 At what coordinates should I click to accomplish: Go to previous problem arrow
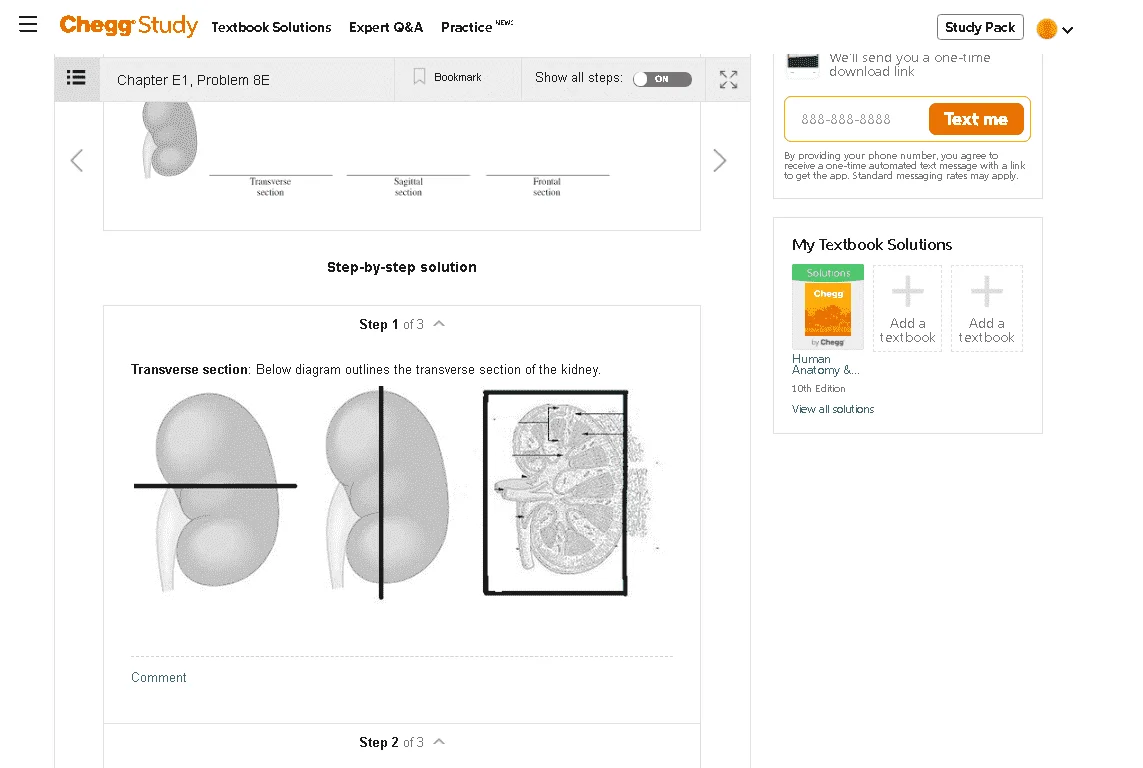[x=77, y=160]
